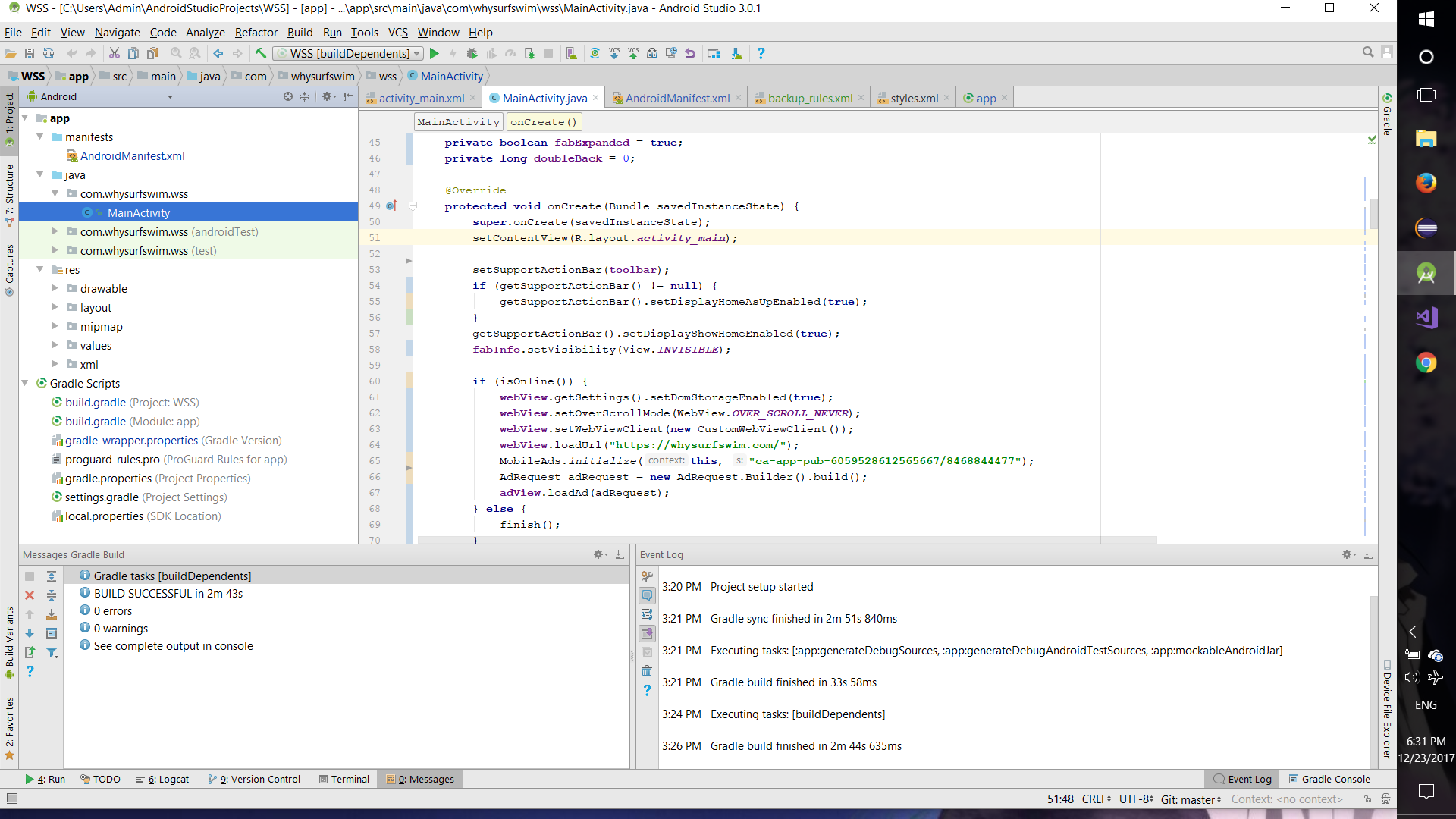The width and height of the screenshot is (1456, 819).
Task: Click the Debug app bug icon
Action: click(472, 54)
